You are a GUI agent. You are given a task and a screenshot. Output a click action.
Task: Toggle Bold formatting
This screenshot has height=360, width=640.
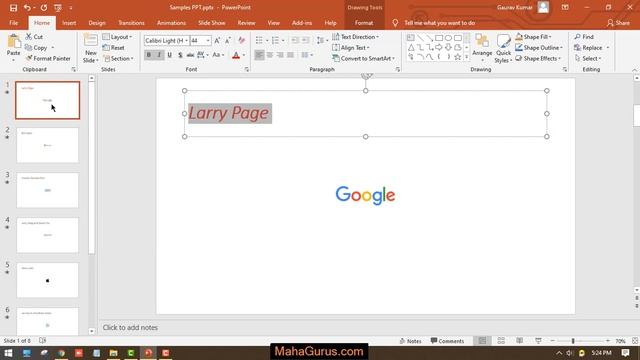point(149,55)
